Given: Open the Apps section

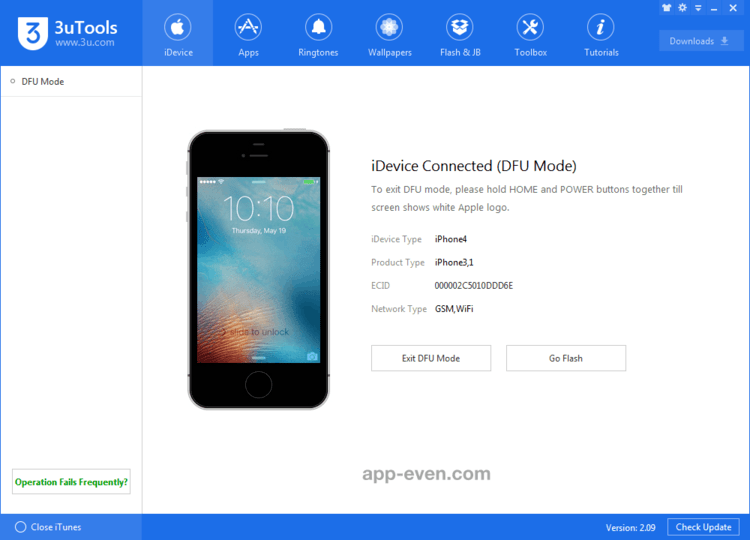Looking at the screenshot, I should click(248, 33).
